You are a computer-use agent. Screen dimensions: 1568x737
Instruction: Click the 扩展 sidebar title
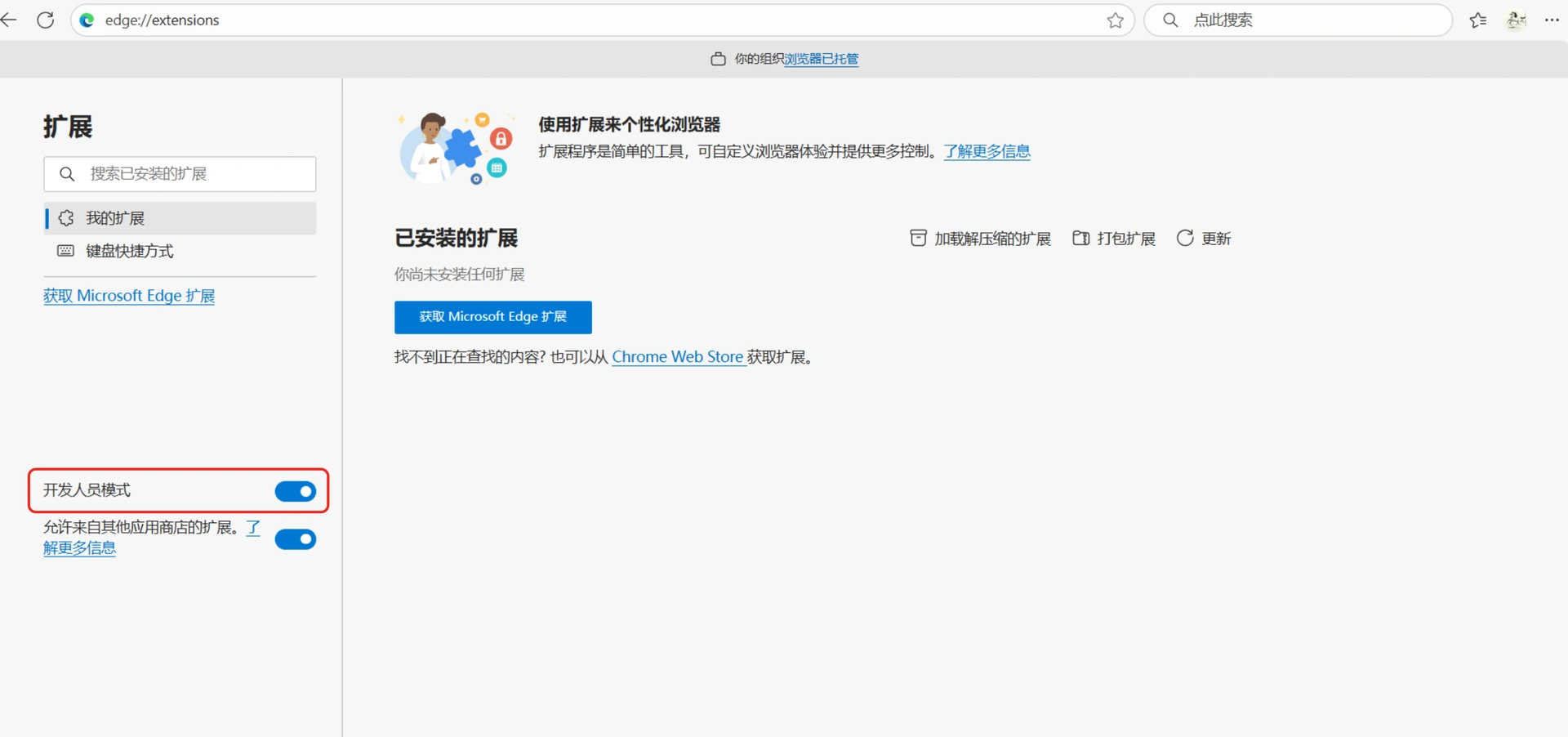pyautogui.click(x=68, y=127)
